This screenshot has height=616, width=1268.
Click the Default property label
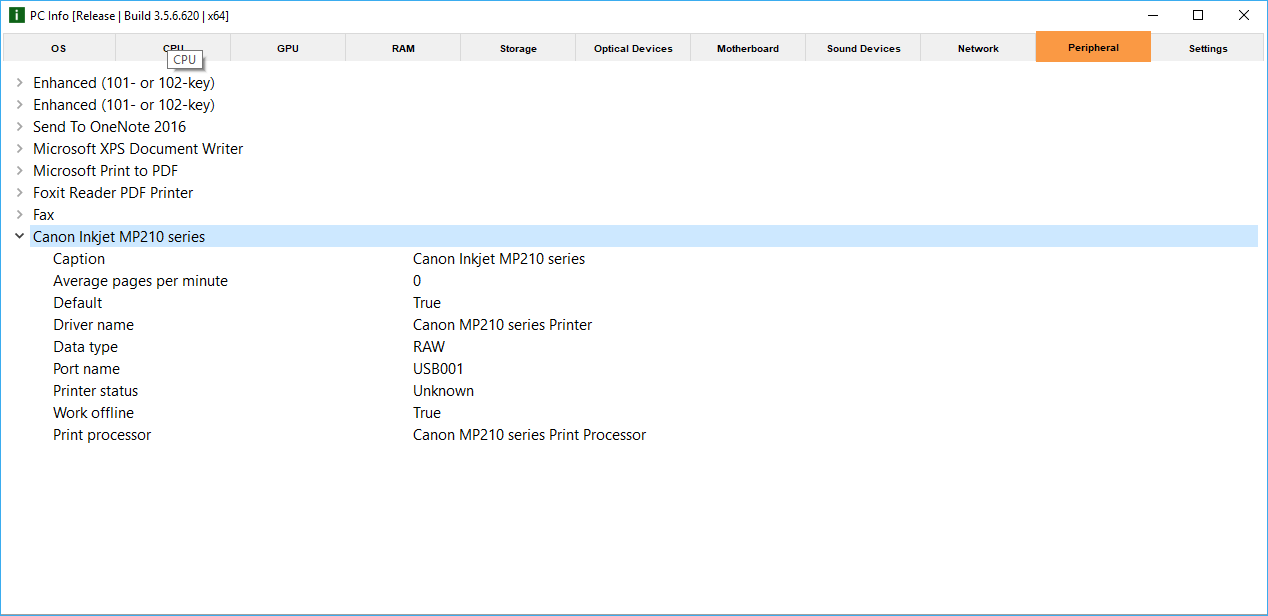(x=78, y=303)
